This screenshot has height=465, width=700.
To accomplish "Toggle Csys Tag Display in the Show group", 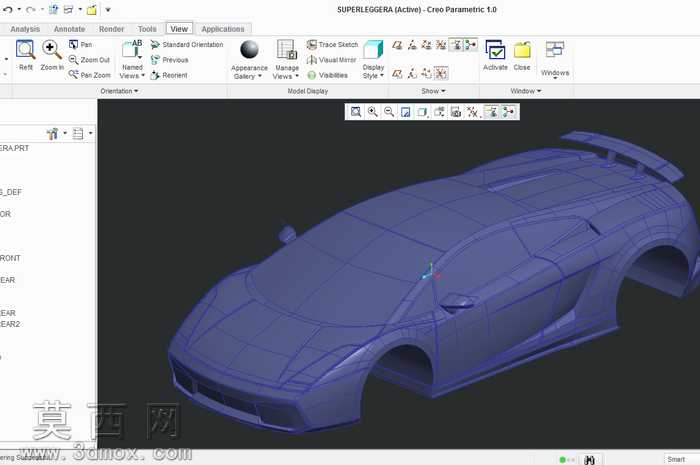I will (x=441, y=73).
